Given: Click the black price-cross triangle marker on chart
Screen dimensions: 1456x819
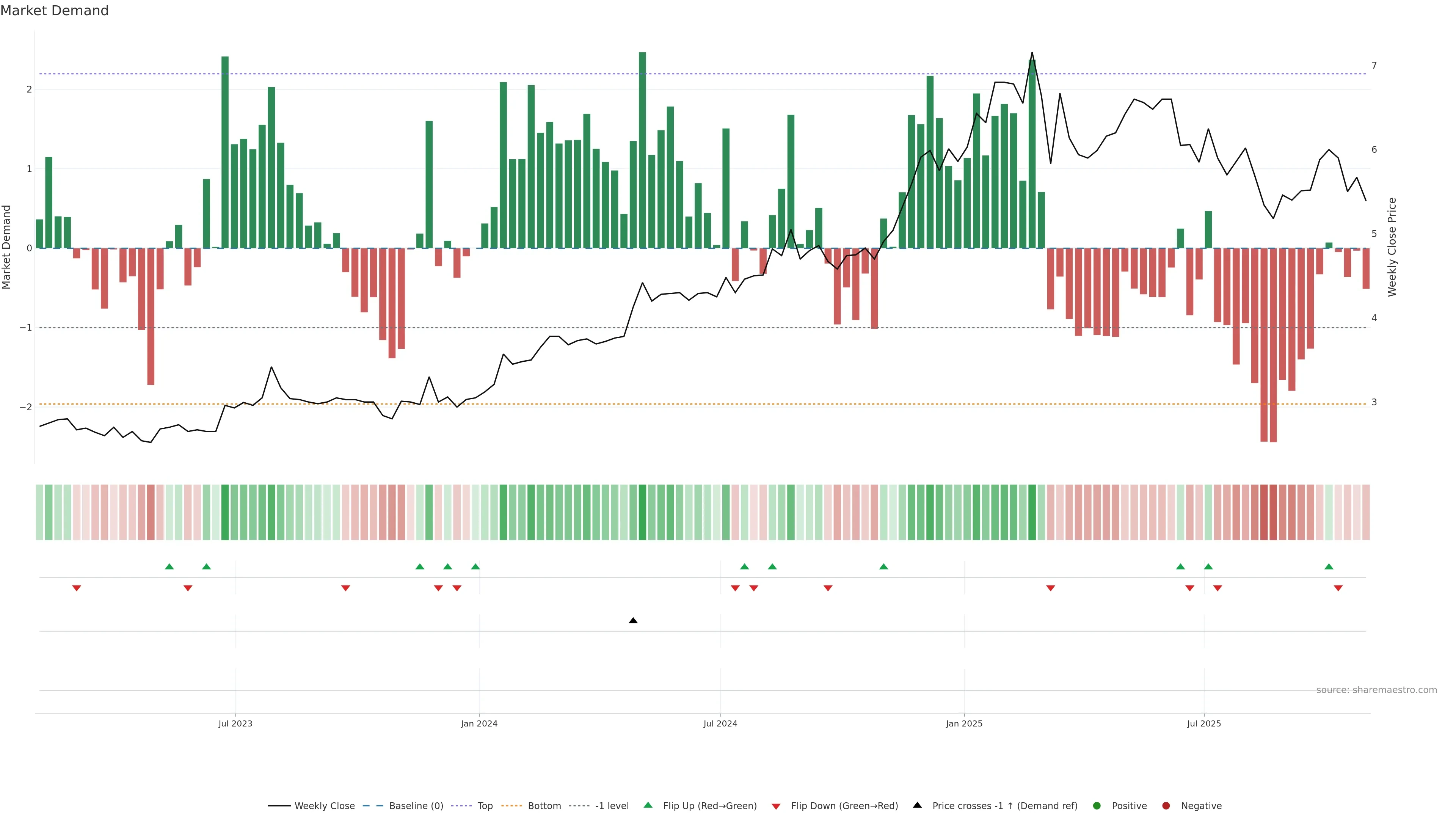Looking at the screenshot, I should [633, 621].
